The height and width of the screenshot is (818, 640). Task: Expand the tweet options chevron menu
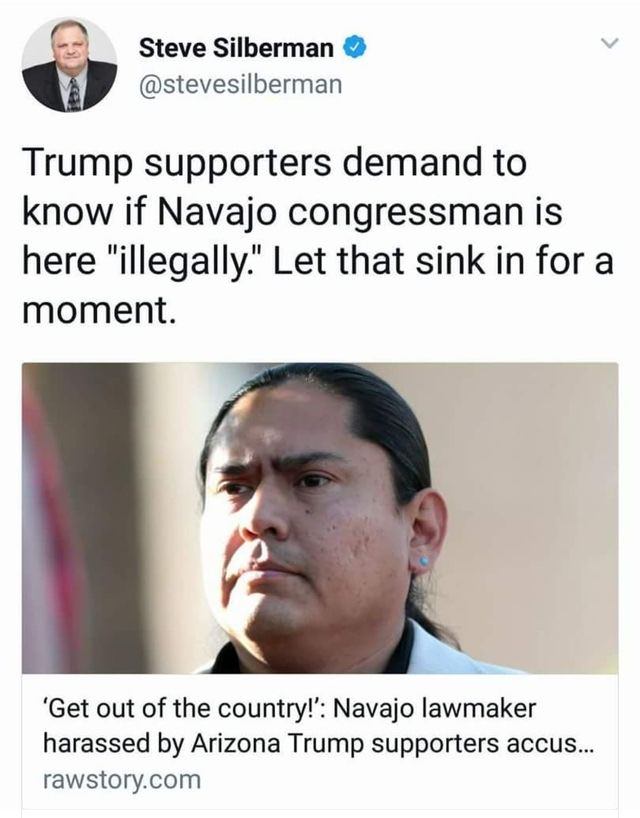point(609,42)
